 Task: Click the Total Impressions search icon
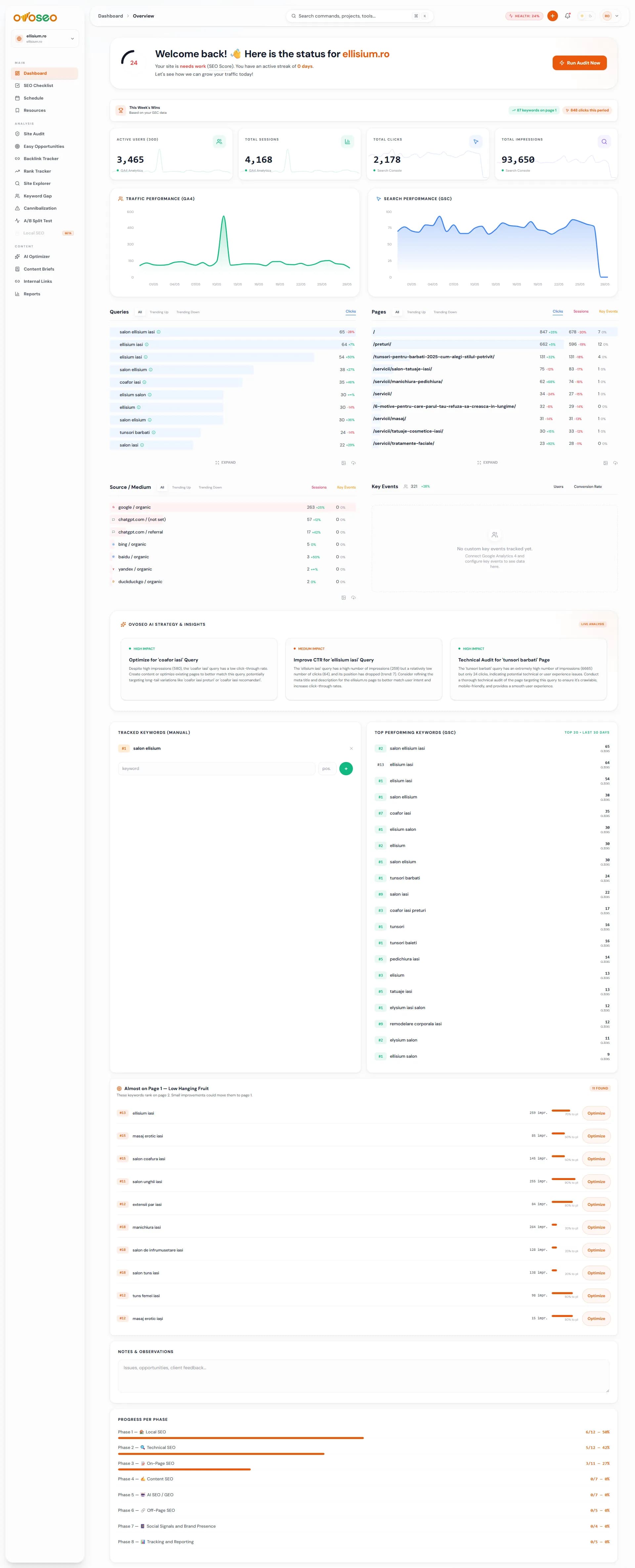point(604,142)
